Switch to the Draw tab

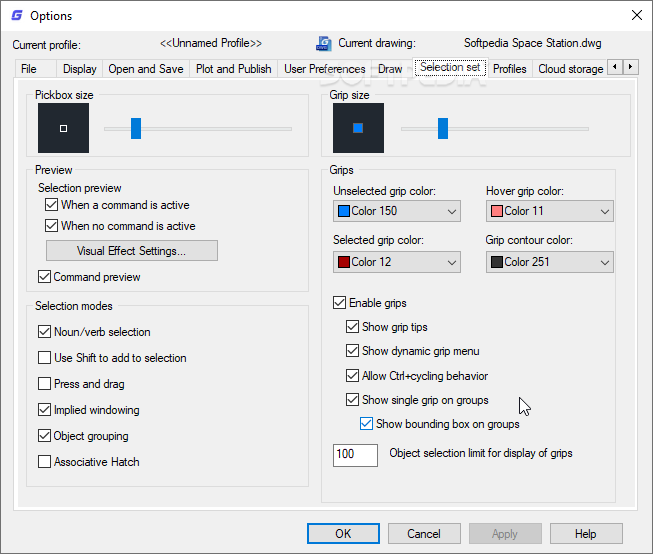pos(390,69)
